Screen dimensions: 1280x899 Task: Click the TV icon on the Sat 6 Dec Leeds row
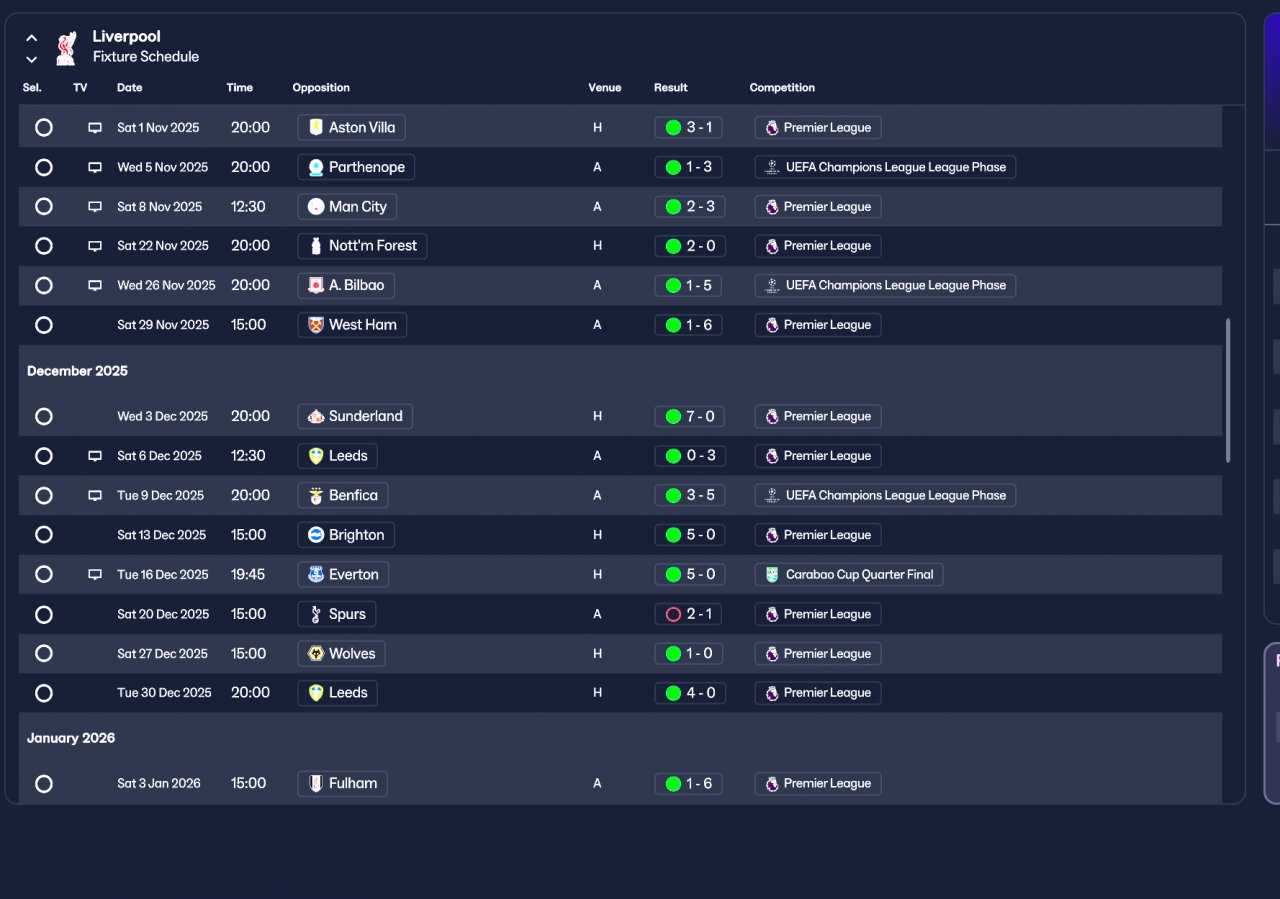tap(95, 456)
